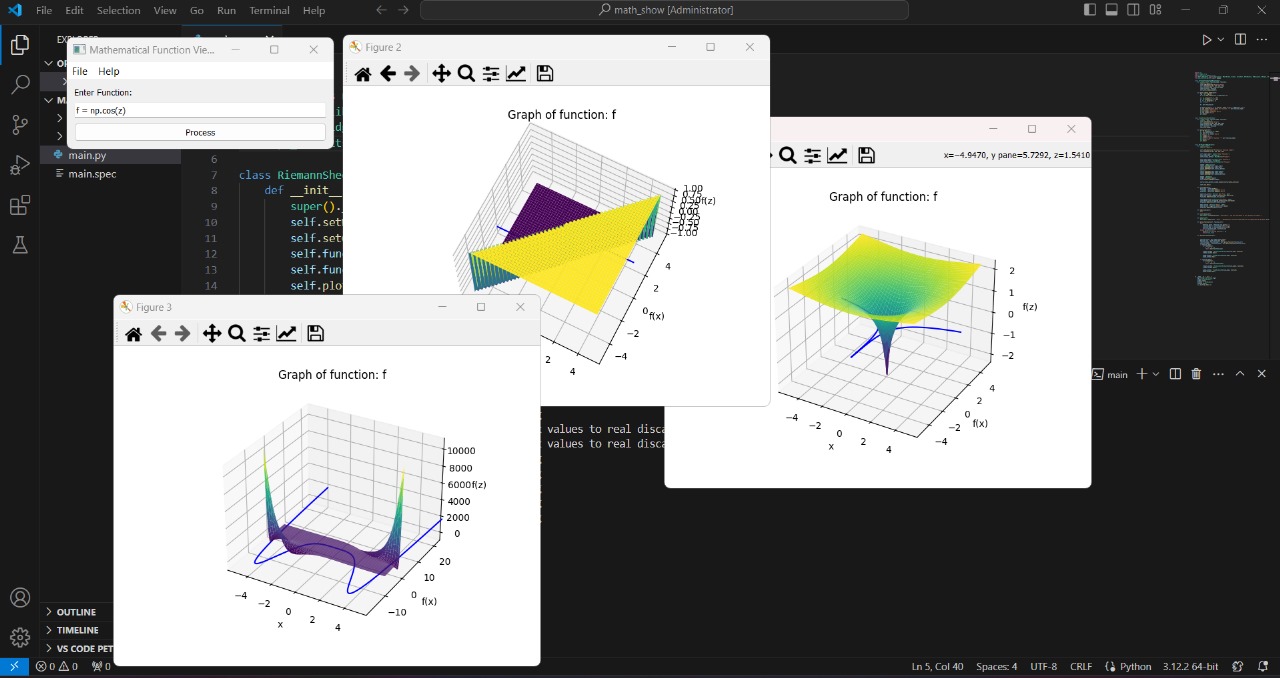The height and width of the screenshot is (678, 1280).
Task: Click the math_show command center search box
Action: click(x=664, y=10)
